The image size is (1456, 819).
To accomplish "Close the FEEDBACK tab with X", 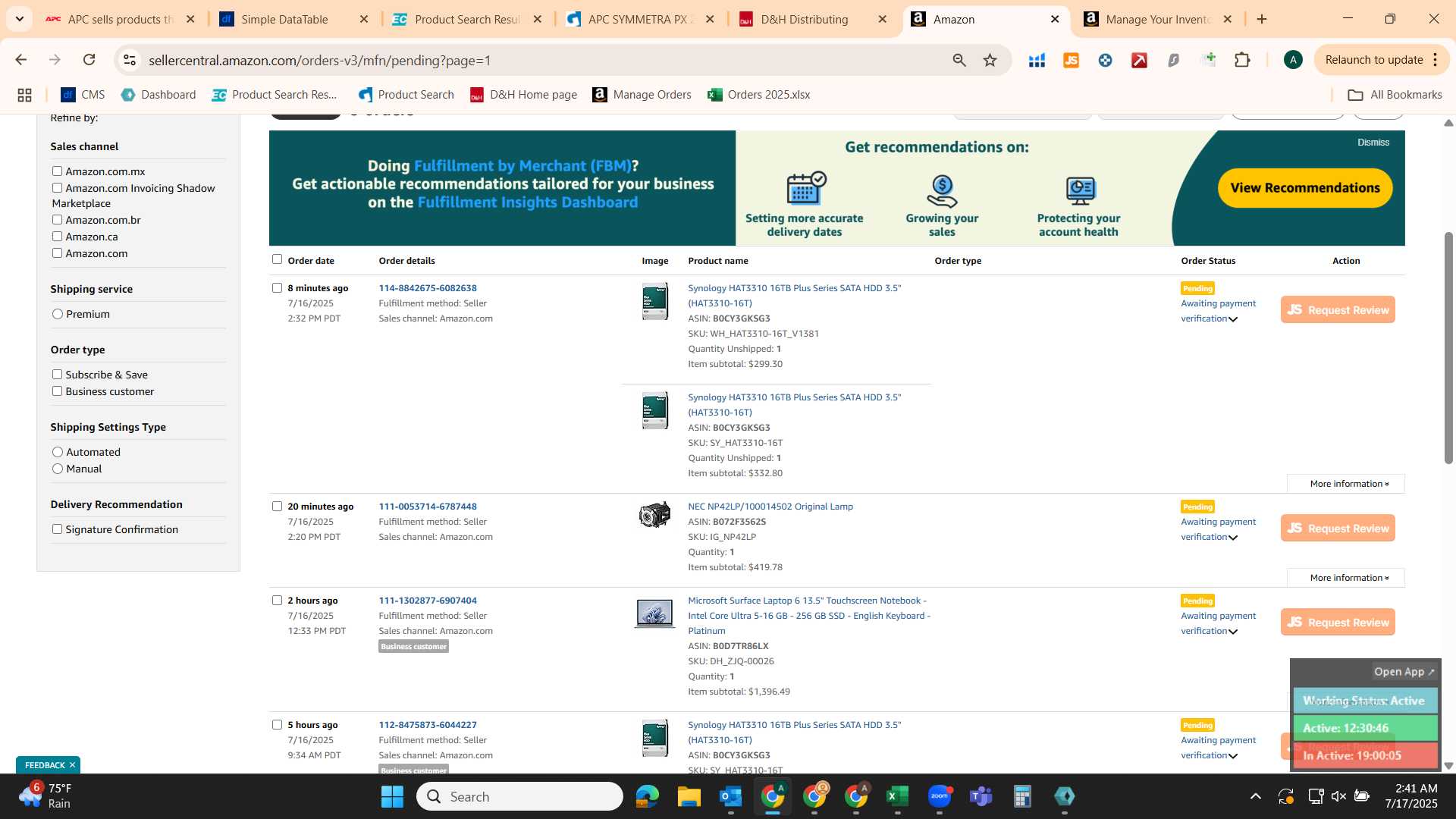I will (x=72, y=765).
